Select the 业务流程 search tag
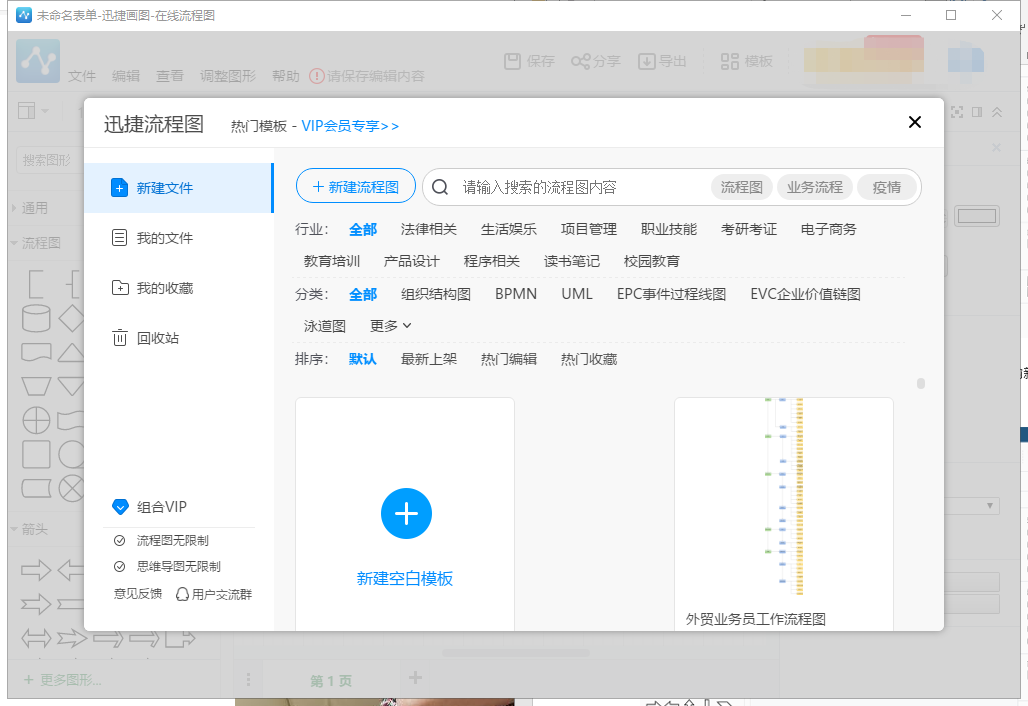 (x=814, y=187)
